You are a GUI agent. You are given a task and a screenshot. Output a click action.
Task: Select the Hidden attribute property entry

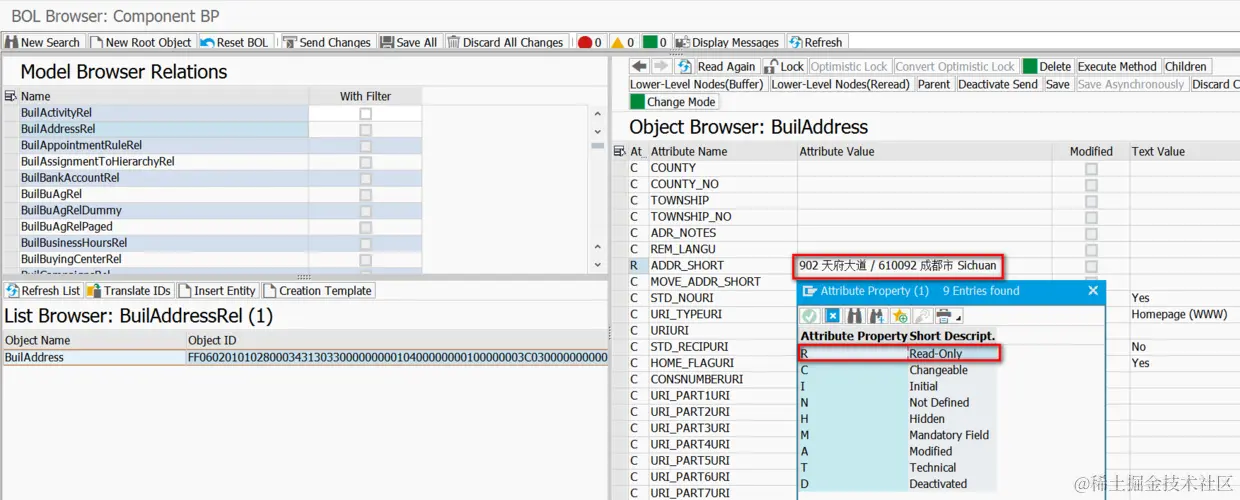pos(899,419)
